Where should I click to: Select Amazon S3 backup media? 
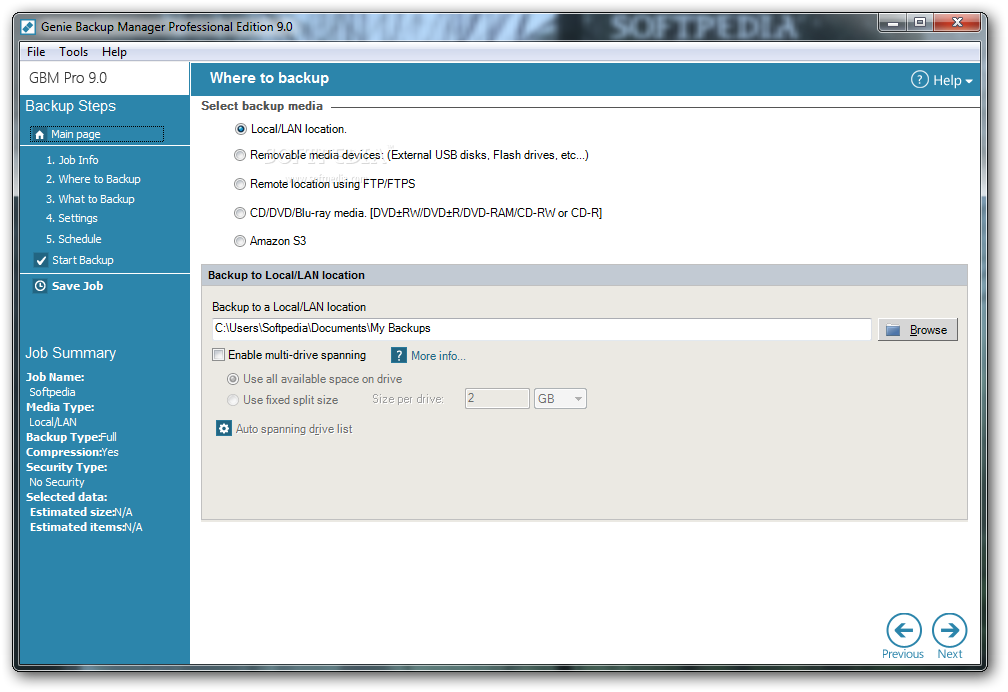[240, 241]
